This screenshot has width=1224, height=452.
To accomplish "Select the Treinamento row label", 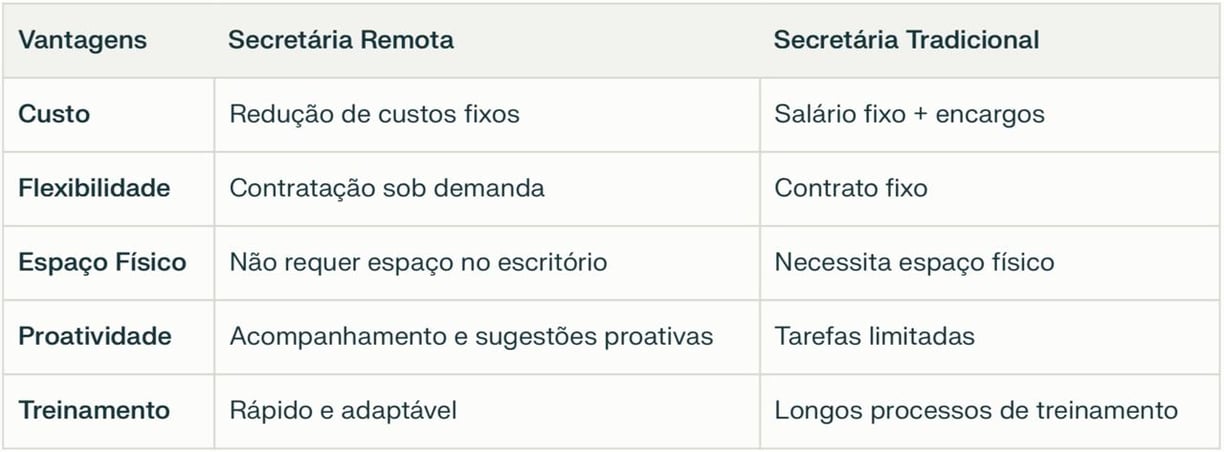I will click(94, 410).
